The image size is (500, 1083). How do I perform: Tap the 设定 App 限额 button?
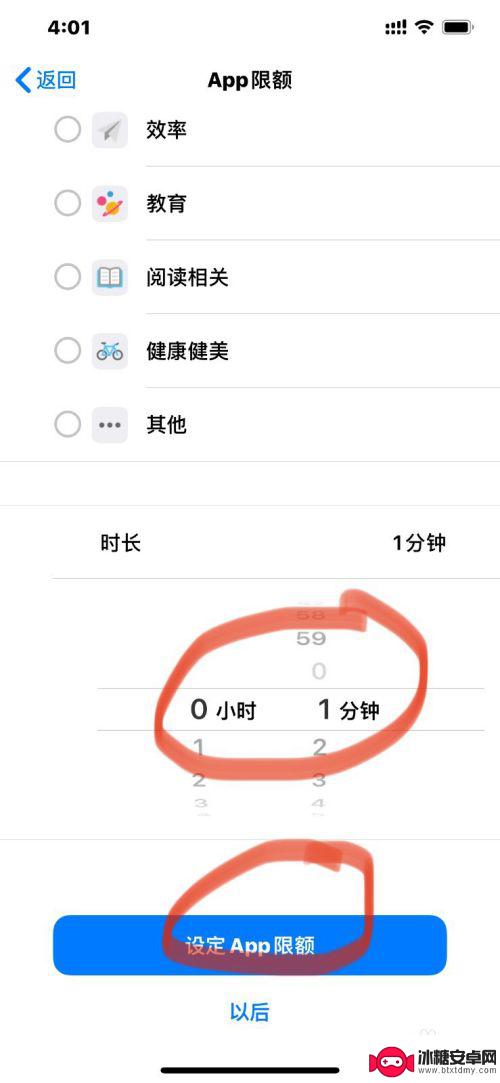click(x=250, y=945)
